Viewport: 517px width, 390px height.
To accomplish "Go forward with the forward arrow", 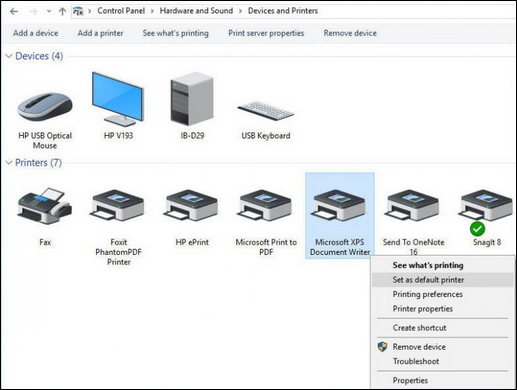I will pos(33,12).
